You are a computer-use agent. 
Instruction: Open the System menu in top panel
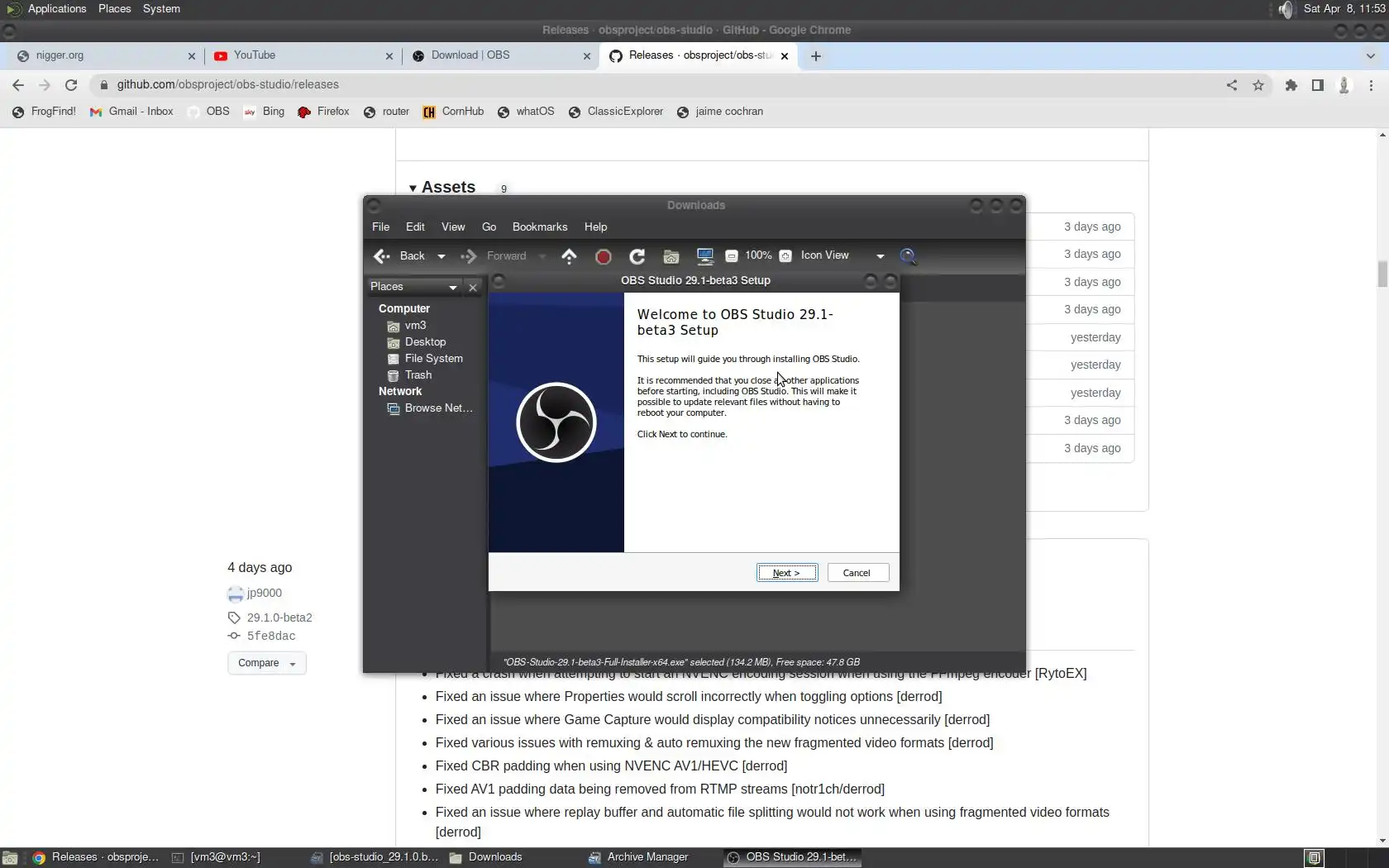161,9
